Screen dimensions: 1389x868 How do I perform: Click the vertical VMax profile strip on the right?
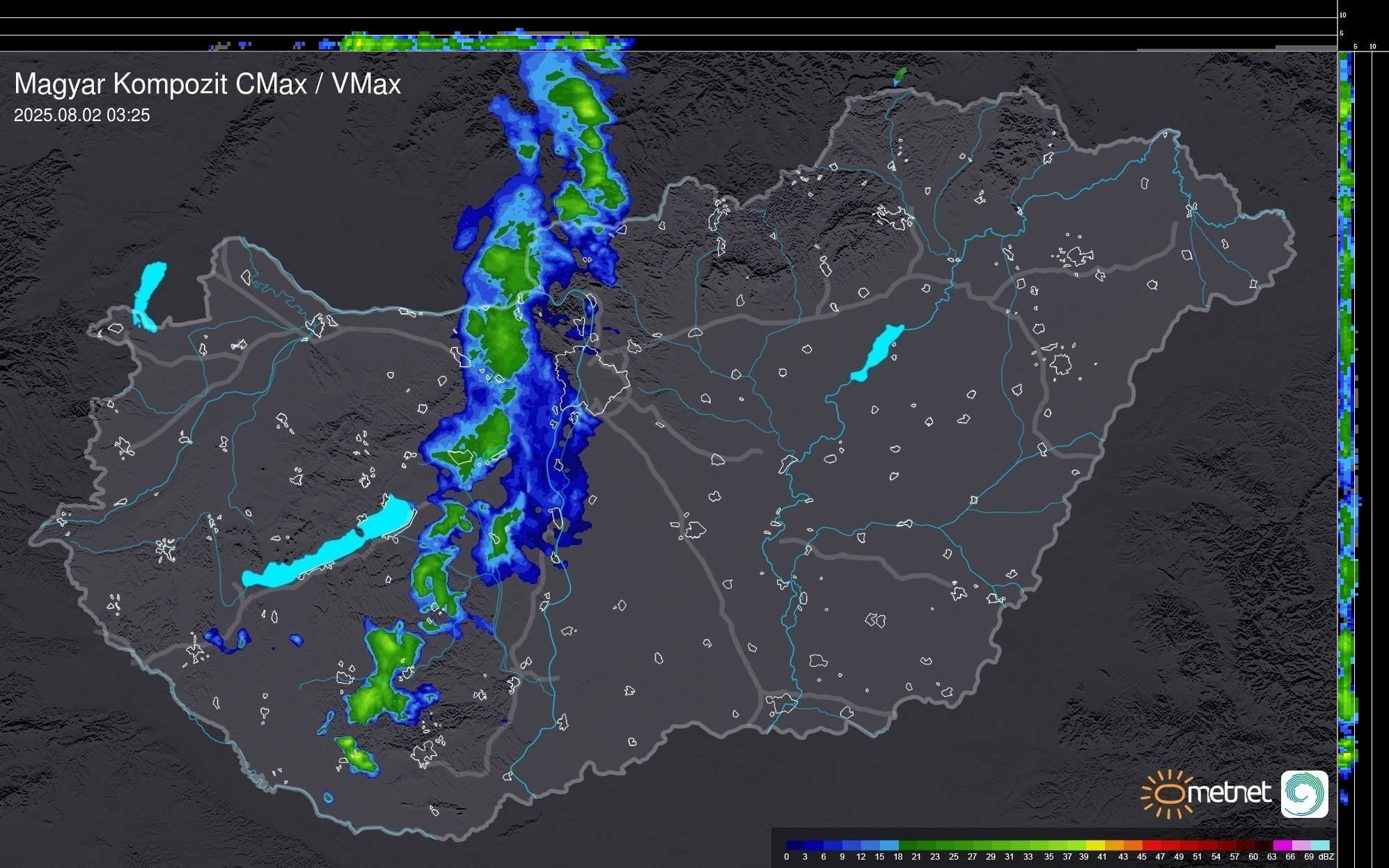pos(1347,418)
